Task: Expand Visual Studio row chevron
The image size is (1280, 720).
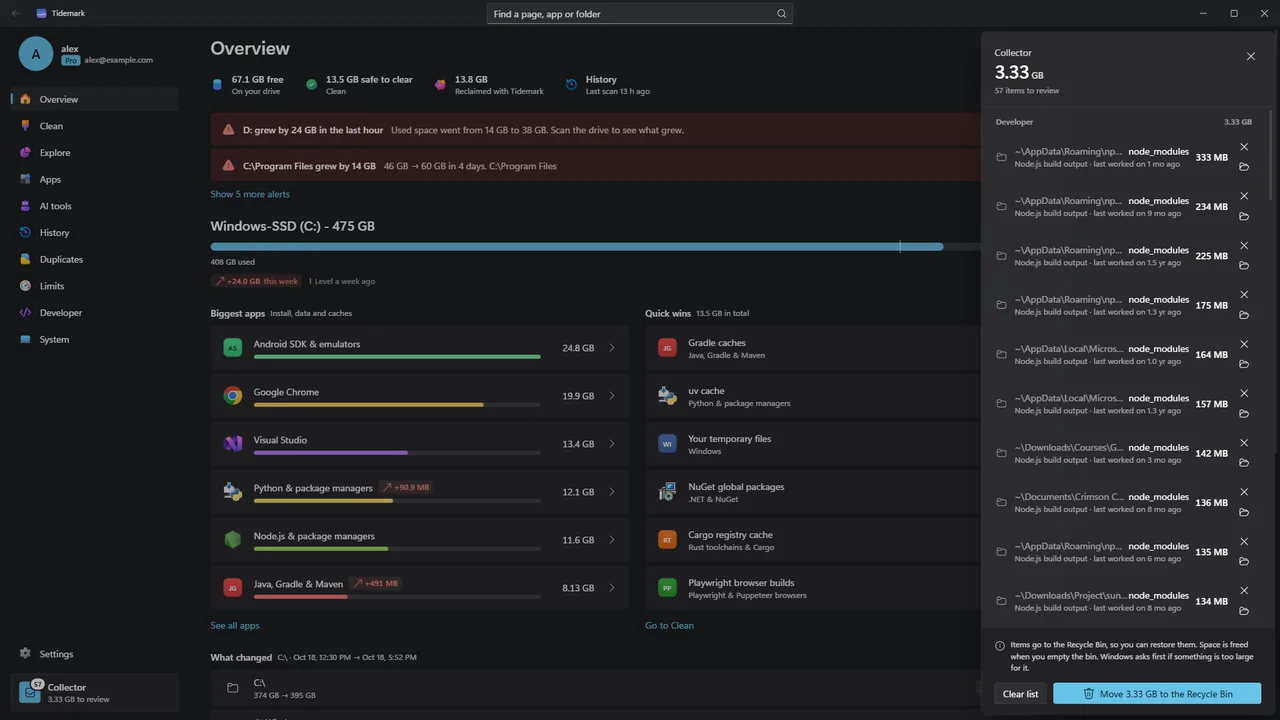Action: pyautogui.click(x=612, y=444)
